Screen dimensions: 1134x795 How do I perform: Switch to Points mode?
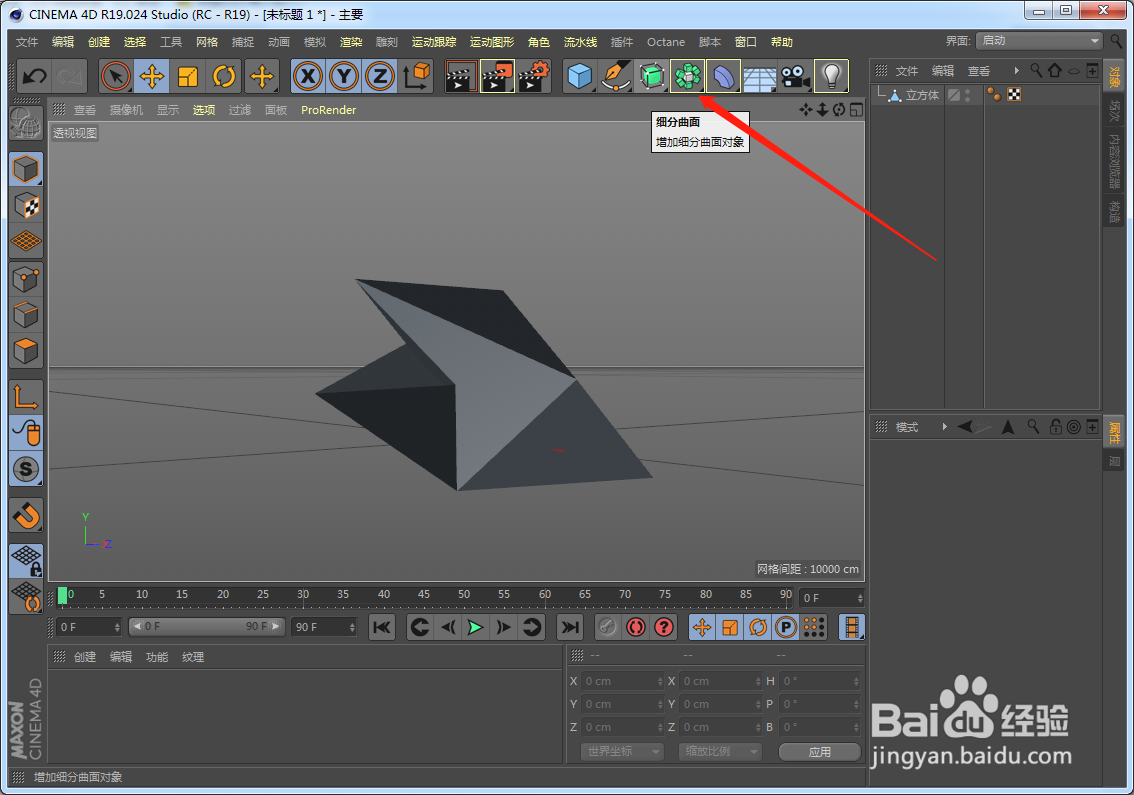[26, 279]
